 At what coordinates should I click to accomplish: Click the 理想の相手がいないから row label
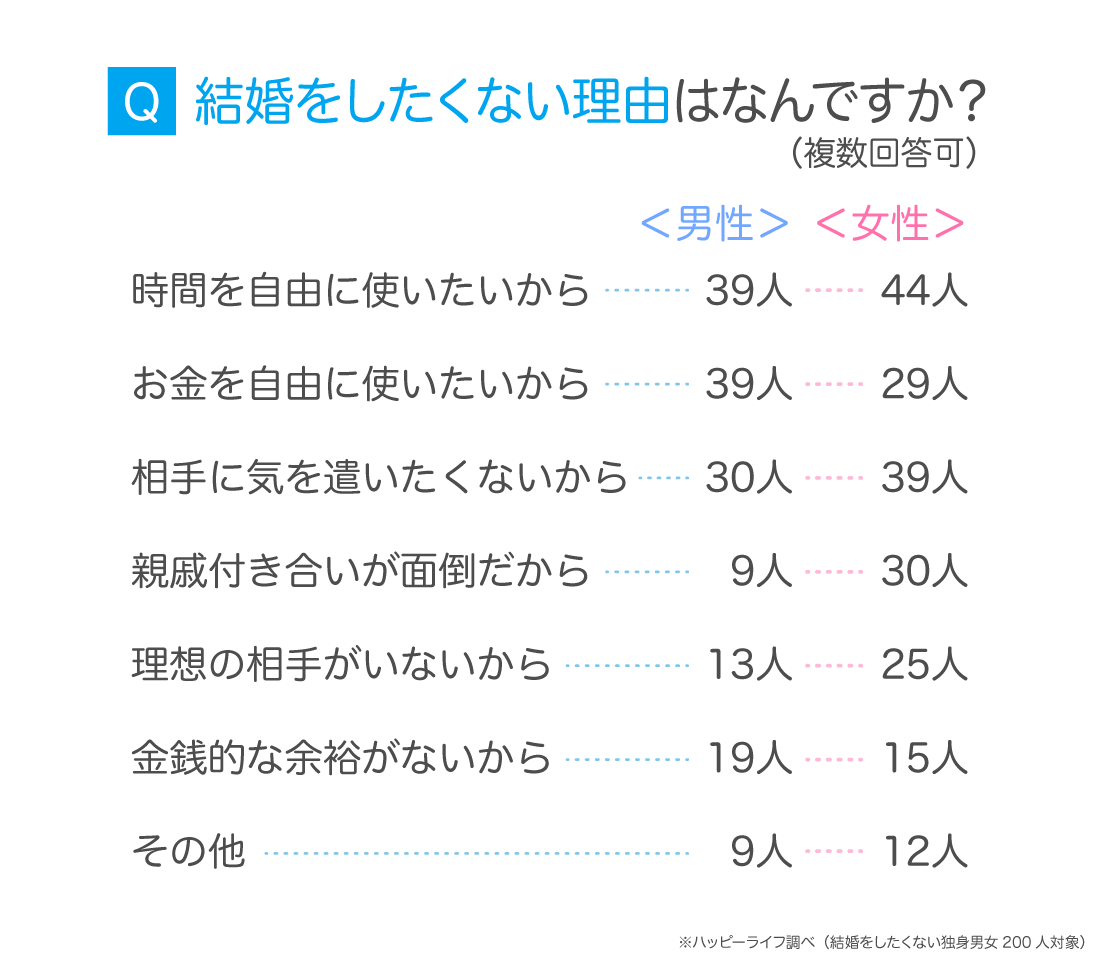[341, 665]
